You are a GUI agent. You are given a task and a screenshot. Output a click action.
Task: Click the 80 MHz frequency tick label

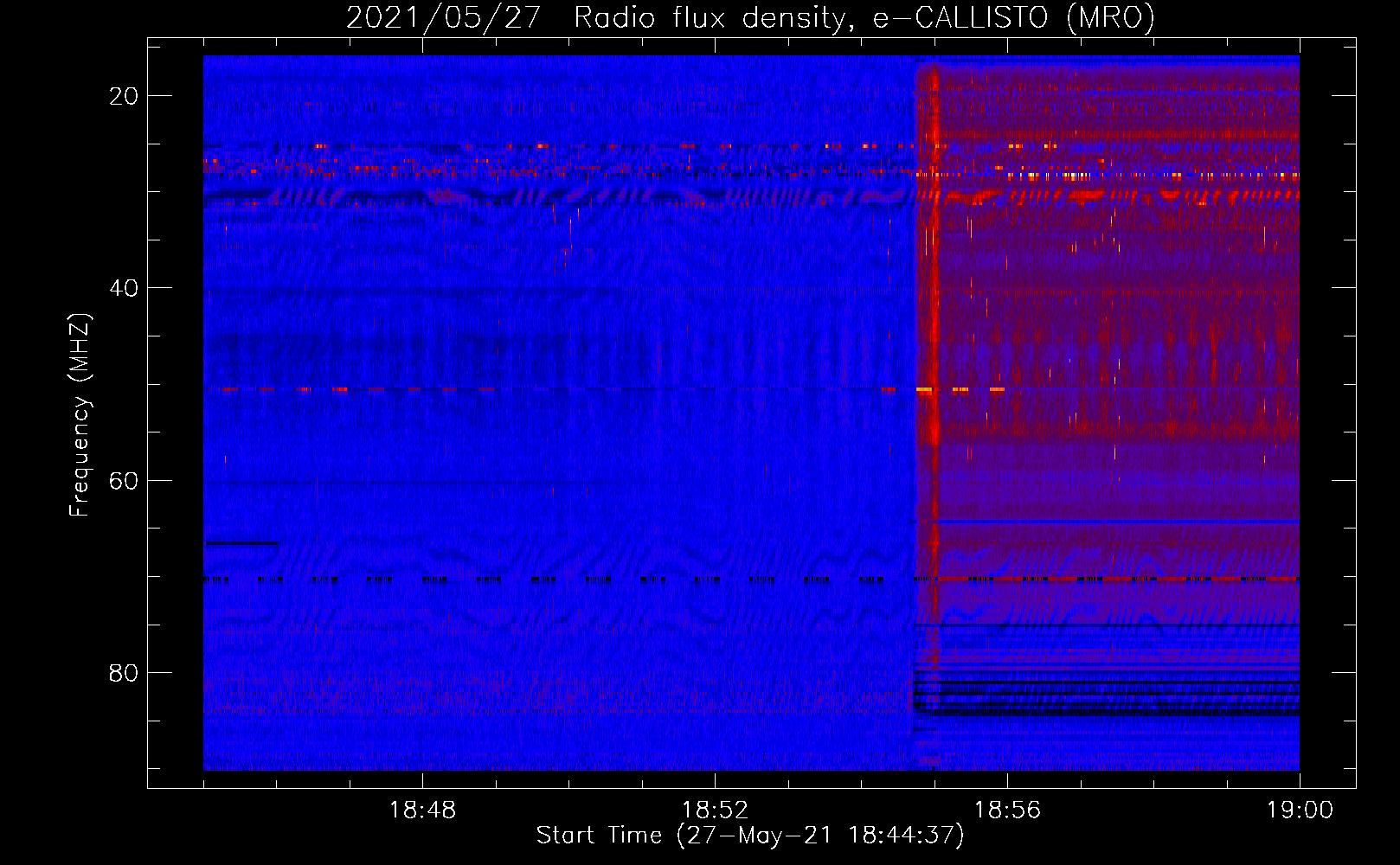[x=124, y=672]
